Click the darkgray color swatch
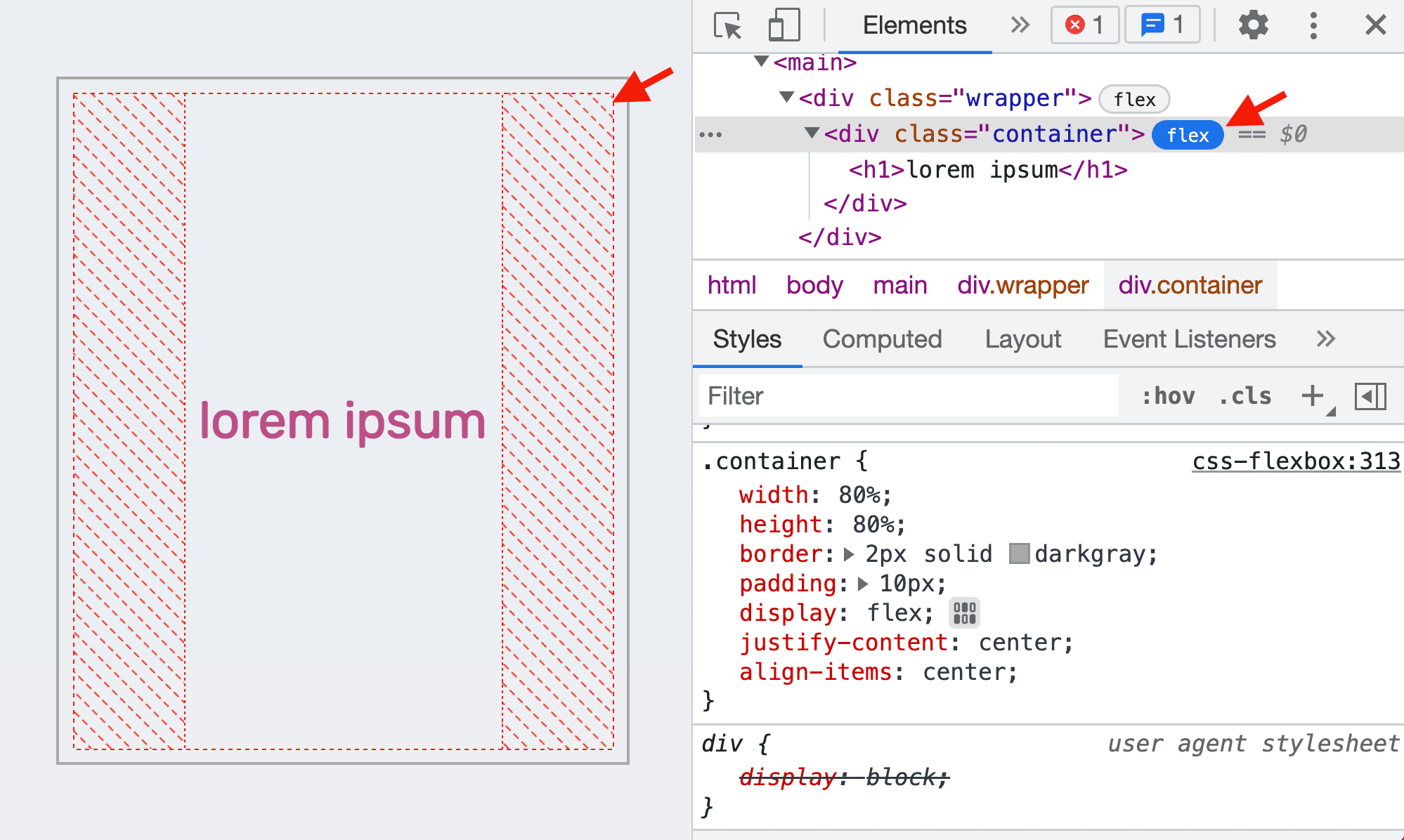 1014,554
